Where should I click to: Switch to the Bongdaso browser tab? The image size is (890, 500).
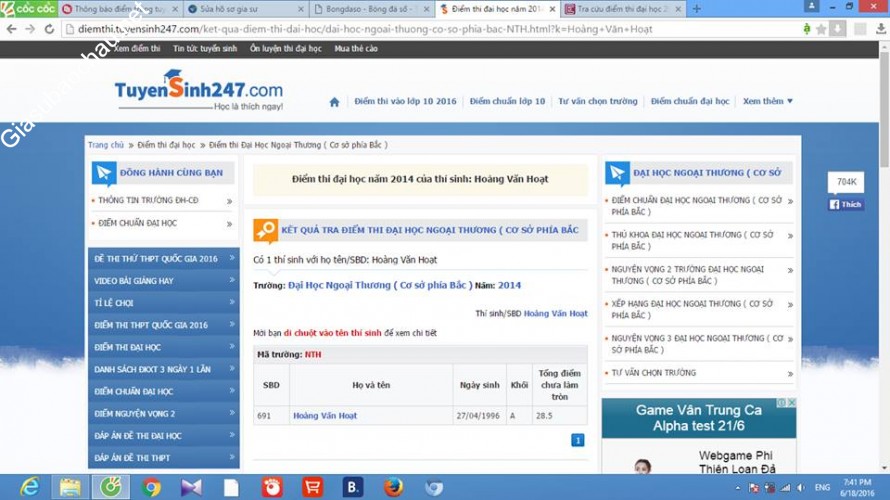pyautogui.click(x=372, y=9)
